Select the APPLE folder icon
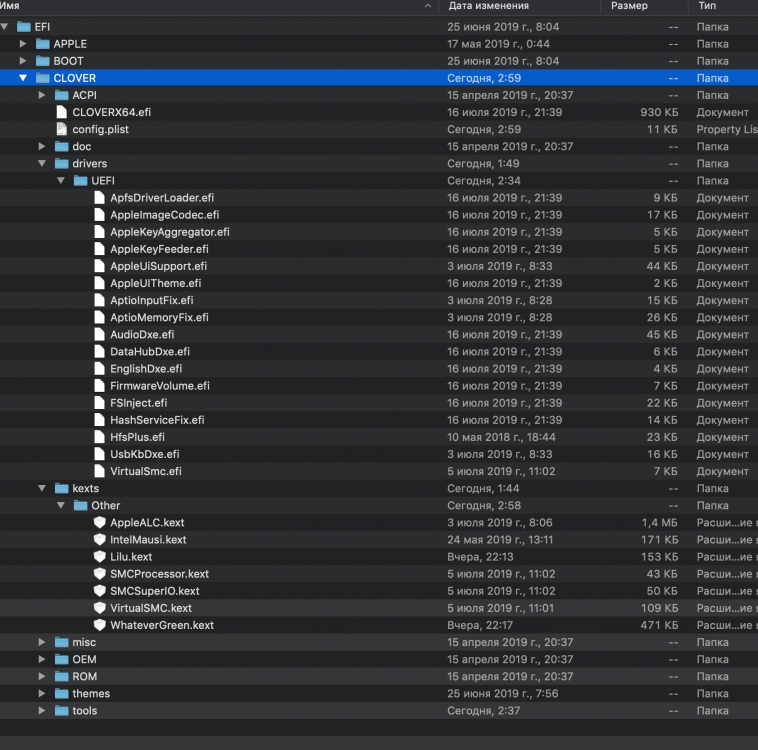 click(43, 44)
